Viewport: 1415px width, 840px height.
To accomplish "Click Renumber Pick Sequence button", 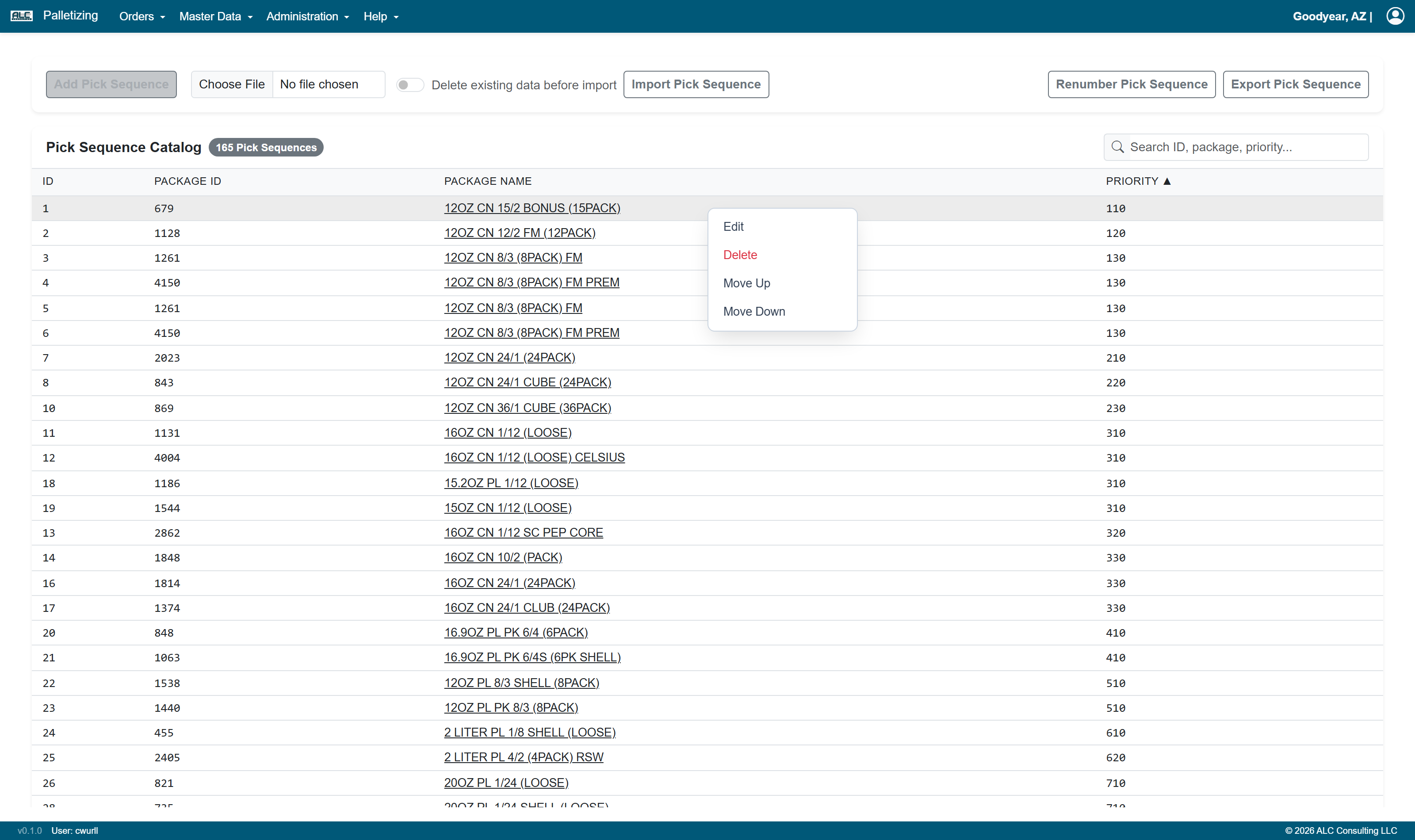I will [x=1132, y=84].
